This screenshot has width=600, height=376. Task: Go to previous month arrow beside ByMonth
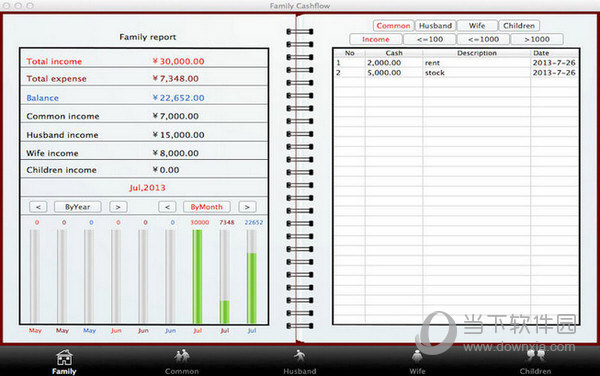coord(167,207)
